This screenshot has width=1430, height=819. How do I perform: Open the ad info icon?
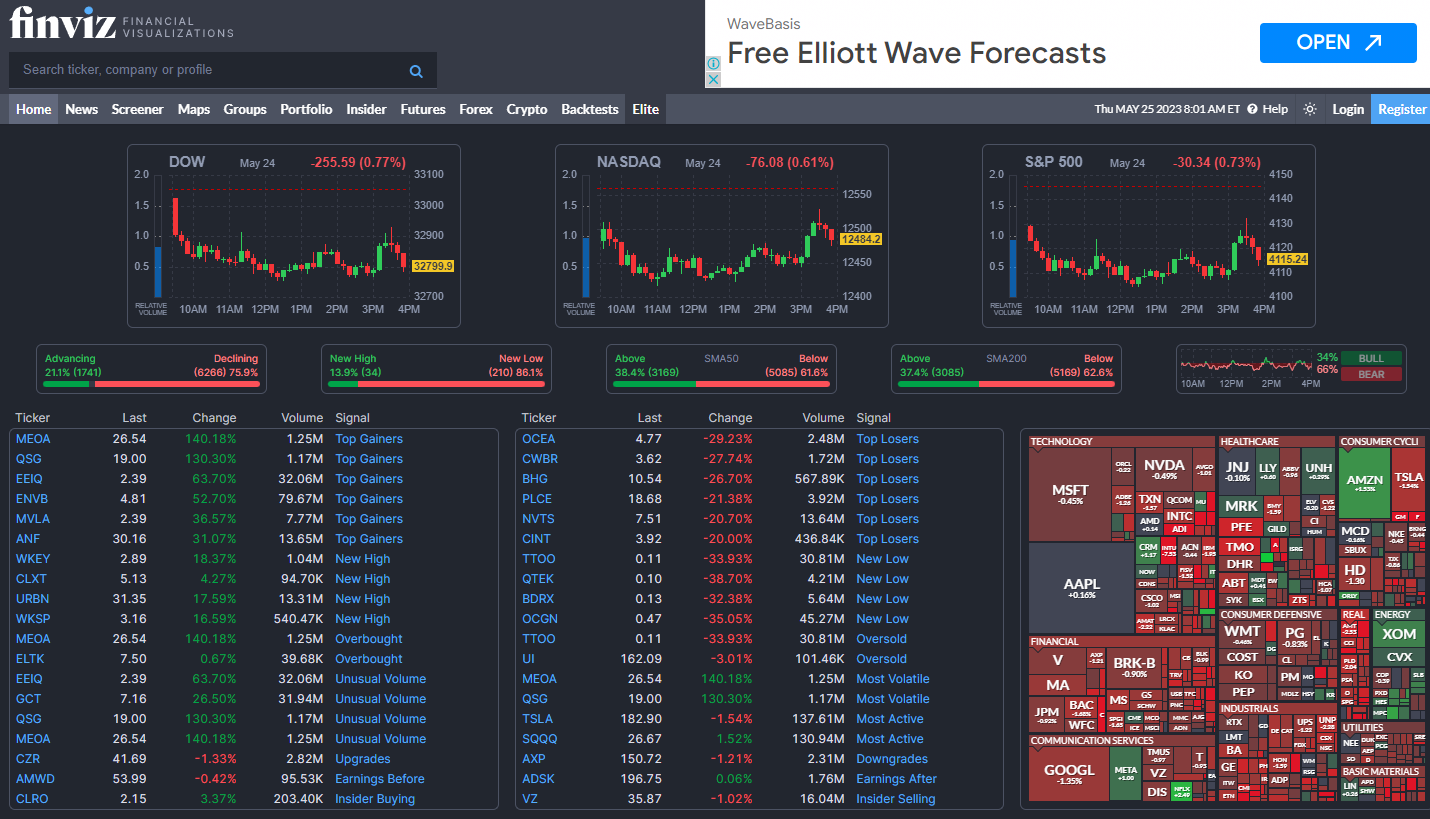click(x=713, y=63)
